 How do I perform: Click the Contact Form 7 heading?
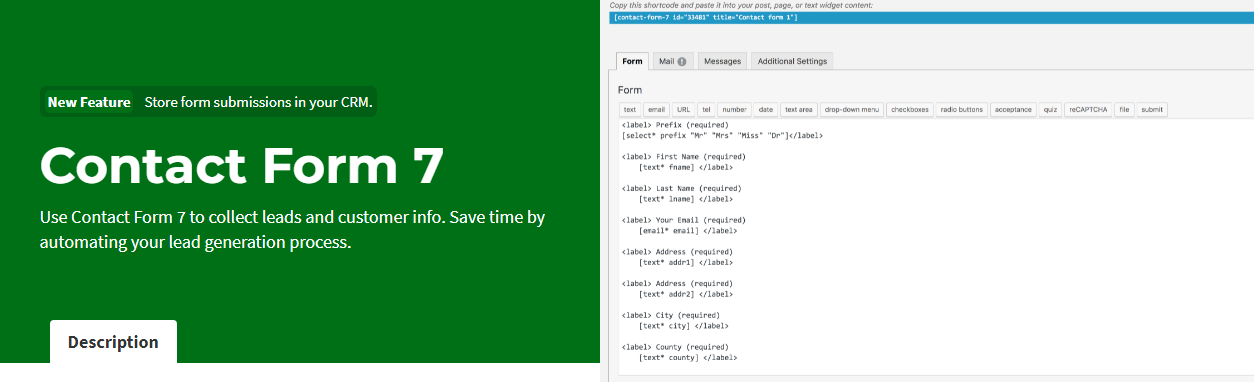tap(242, 165)
